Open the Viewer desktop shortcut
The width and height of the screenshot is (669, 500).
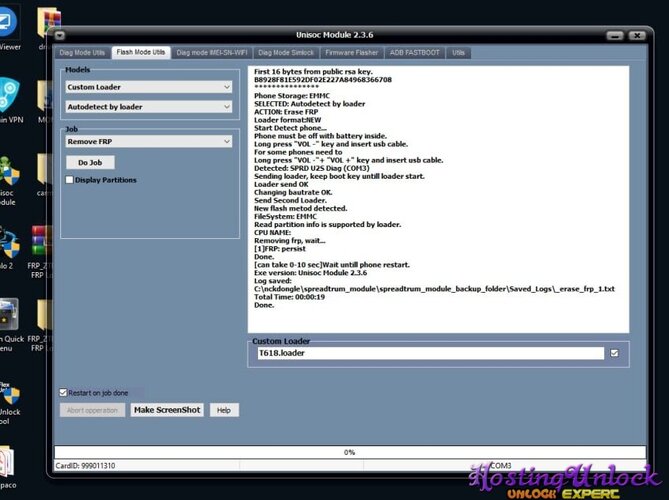pos(8,21)
